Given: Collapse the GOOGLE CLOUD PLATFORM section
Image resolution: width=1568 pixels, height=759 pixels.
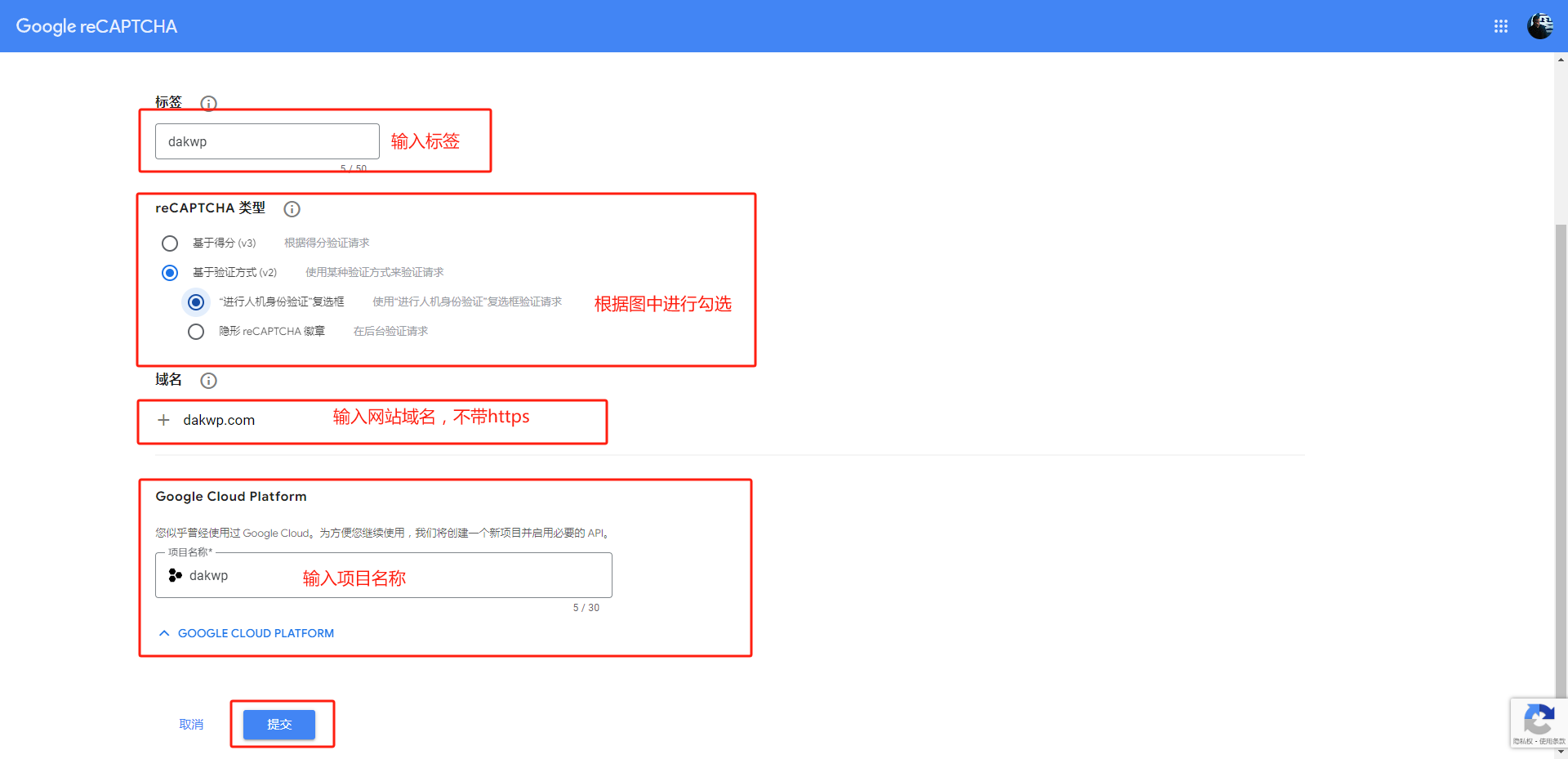Looking at the screenshot, I should [246, 633].
